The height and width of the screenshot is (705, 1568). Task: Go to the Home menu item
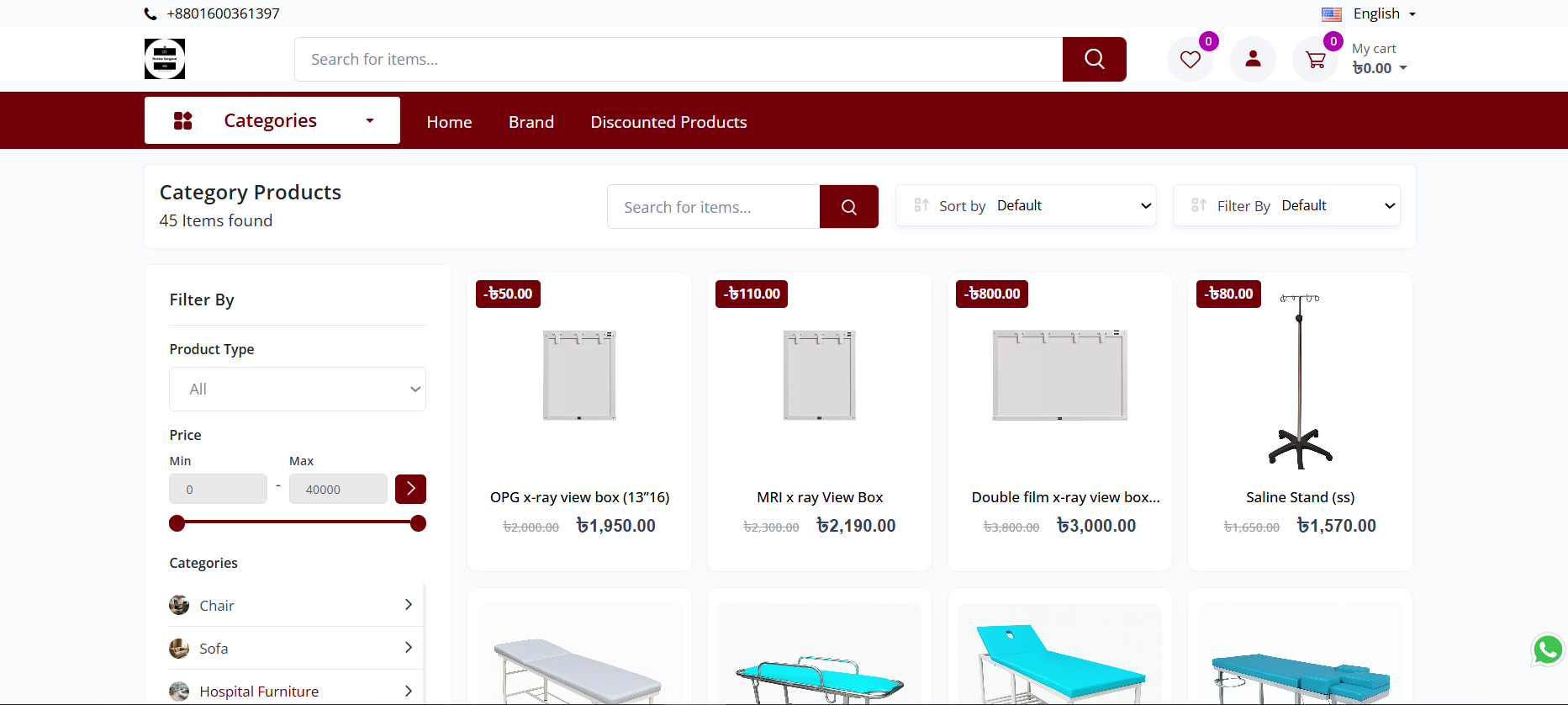tap(449, 122)
